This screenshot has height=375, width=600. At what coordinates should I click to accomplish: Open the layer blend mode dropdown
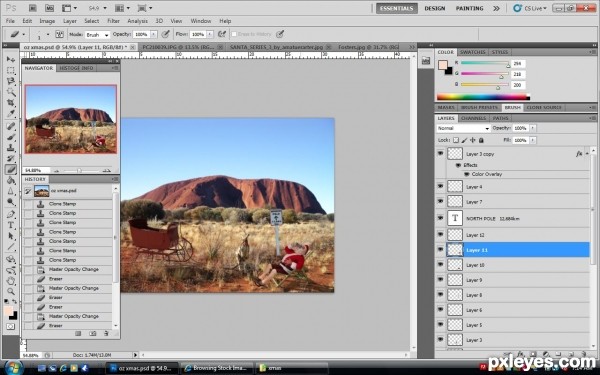(x=463, y=128)
